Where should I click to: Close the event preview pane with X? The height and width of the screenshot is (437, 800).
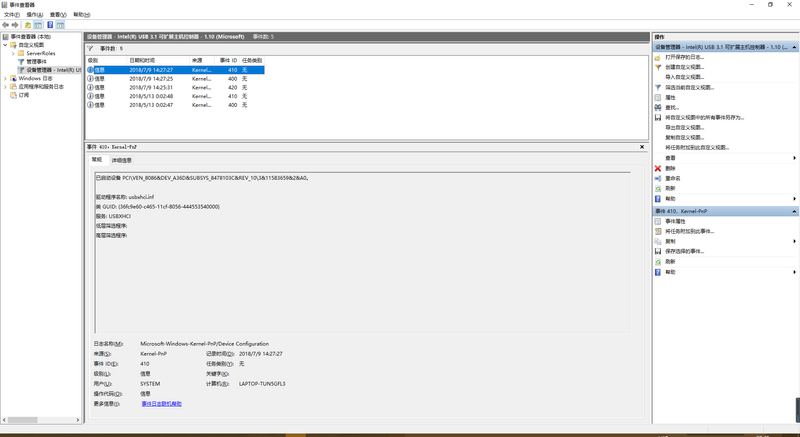(642, 147)
